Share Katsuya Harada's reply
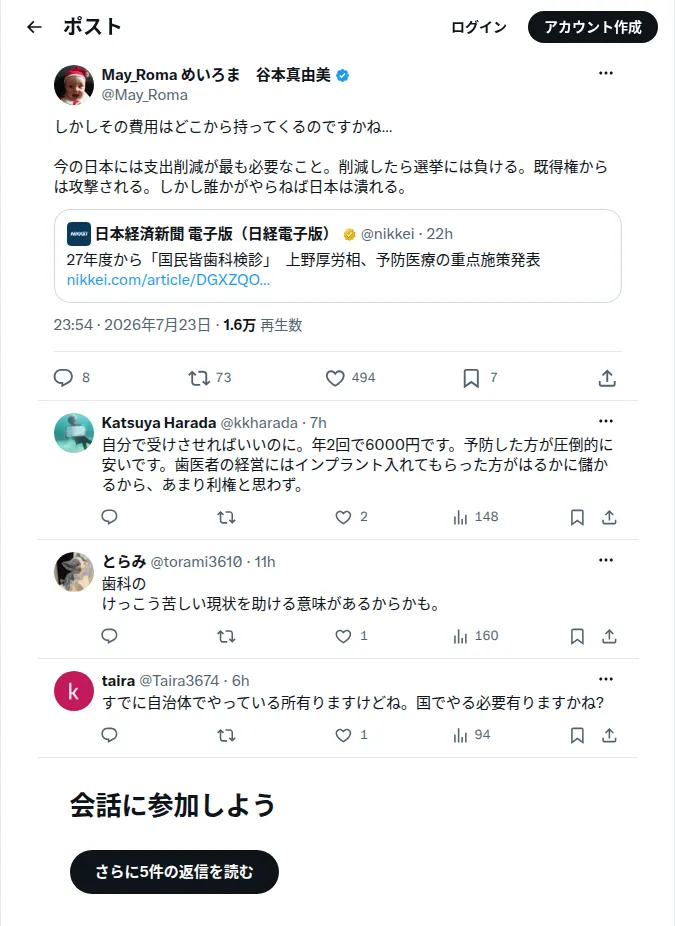The height and width of the screenshot is (926, 675). [x=609, y=517]
